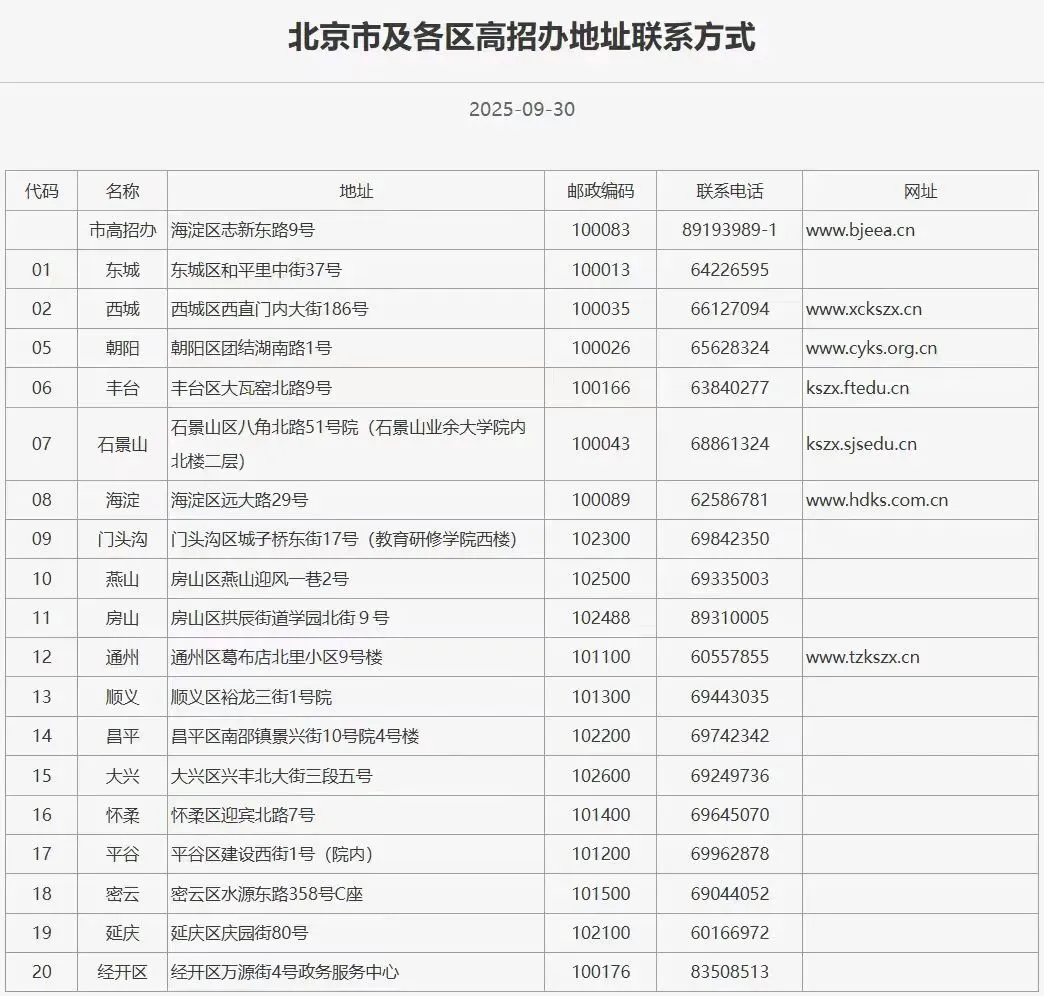Select phone number 89310005
Image resolution: width=1044 pixels, height=996 pixels.
pyautogui.click(x=730, y=618)
